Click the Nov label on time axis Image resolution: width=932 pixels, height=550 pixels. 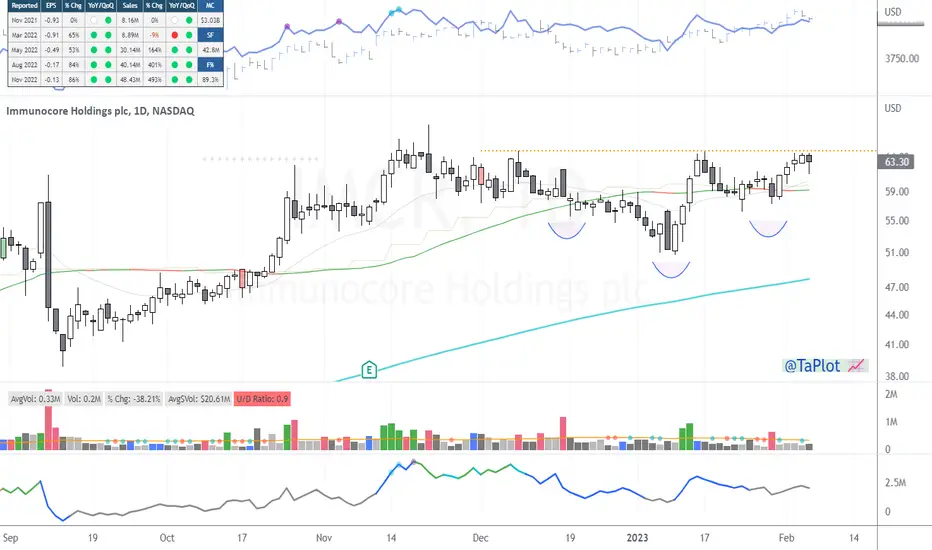point(324,538)
